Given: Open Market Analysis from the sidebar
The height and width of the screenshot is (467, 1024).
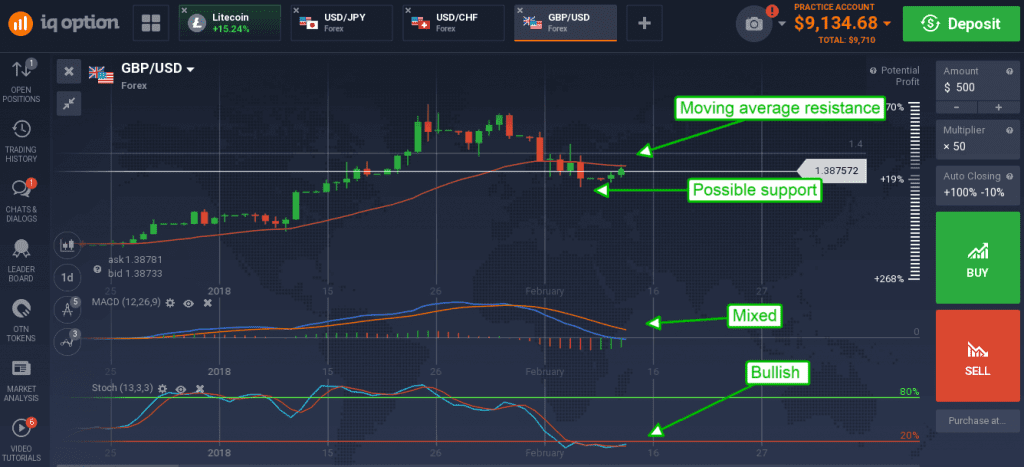Looking at the screenshot, I should pos(21,381).
